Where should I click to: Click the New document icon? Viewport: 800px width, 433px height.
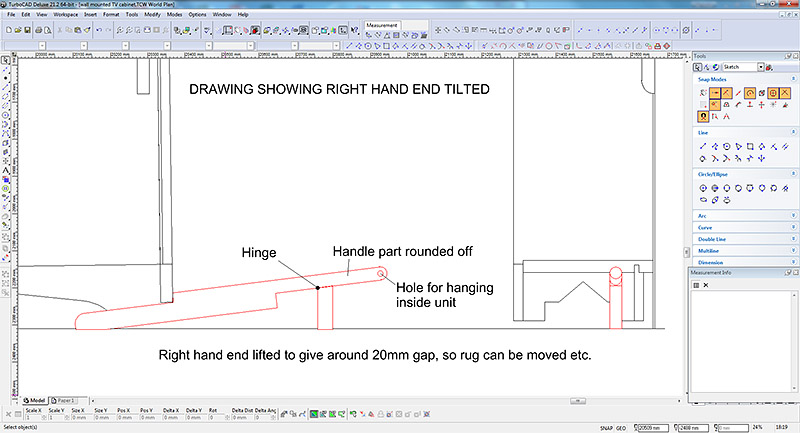(9, 30)
